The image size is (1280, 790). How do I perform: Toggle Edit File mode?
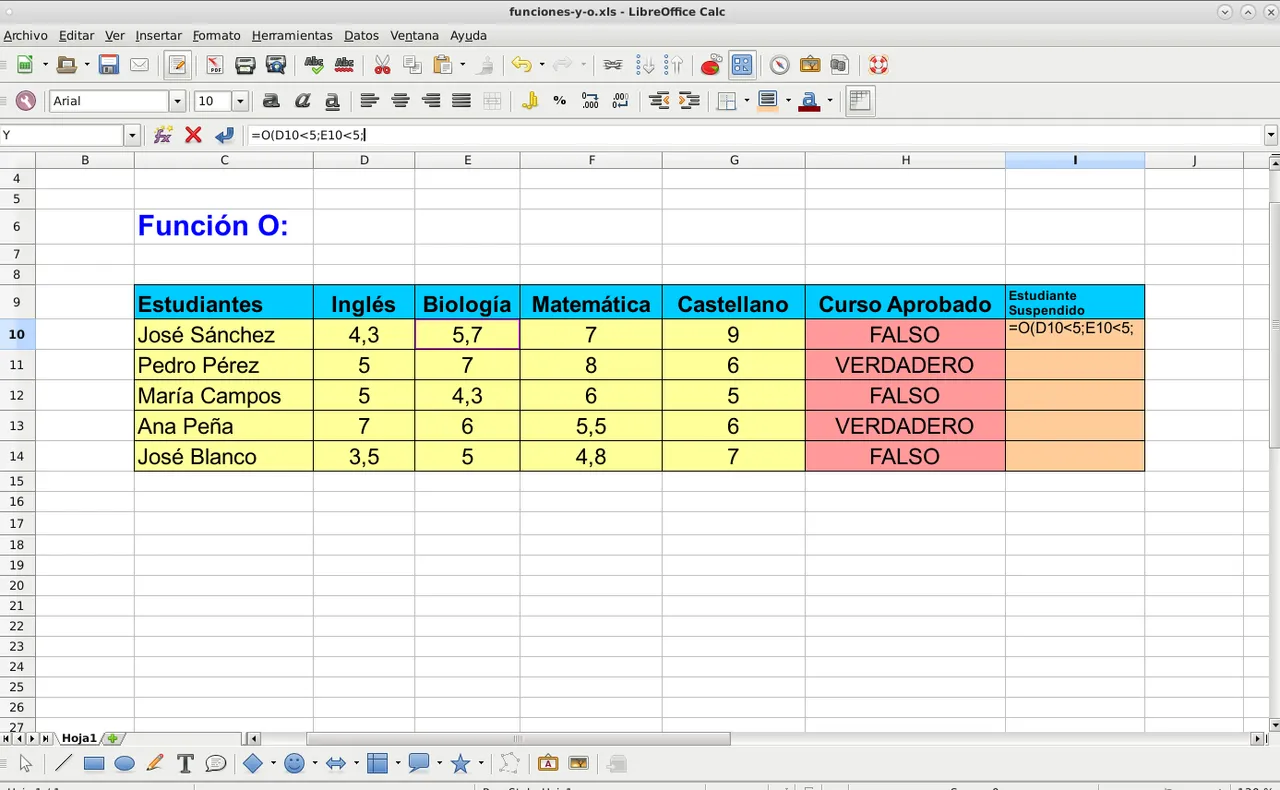[x=178, y=66]
